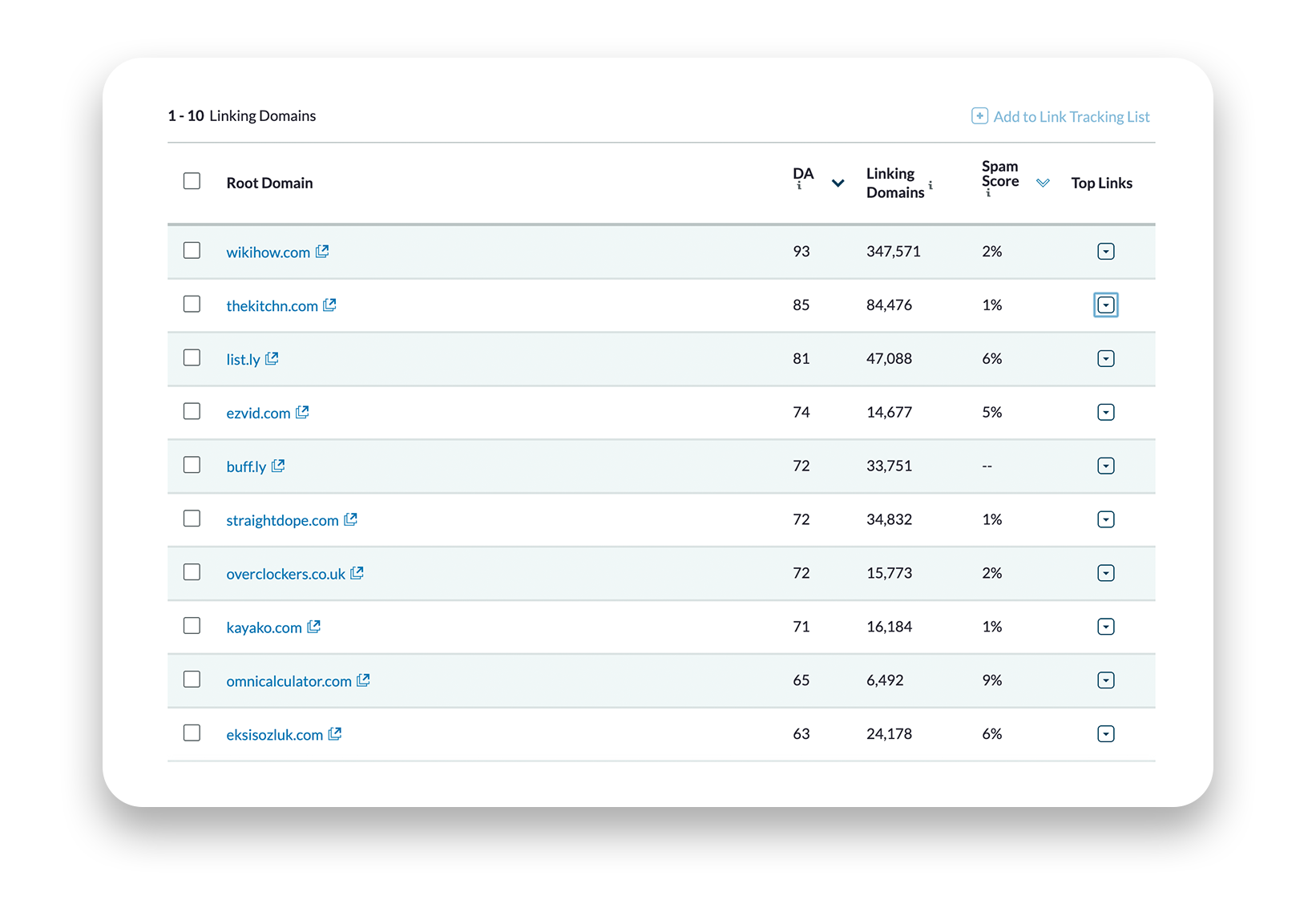This screenshot has height=900, width=1316.
Task: Open ezvid.com external link icon
Action: pos(303,412)
